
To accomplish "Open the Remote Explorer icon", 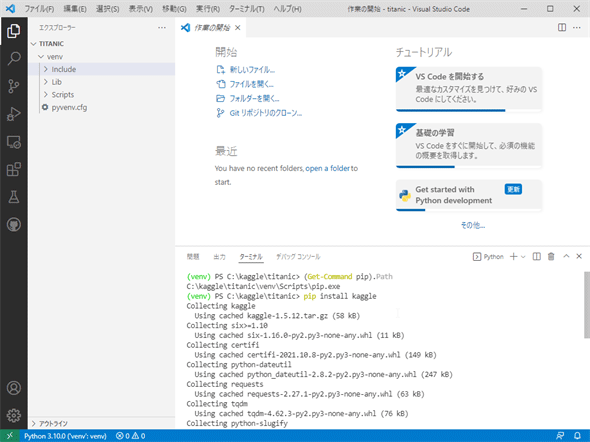I will tap(14, 142).
